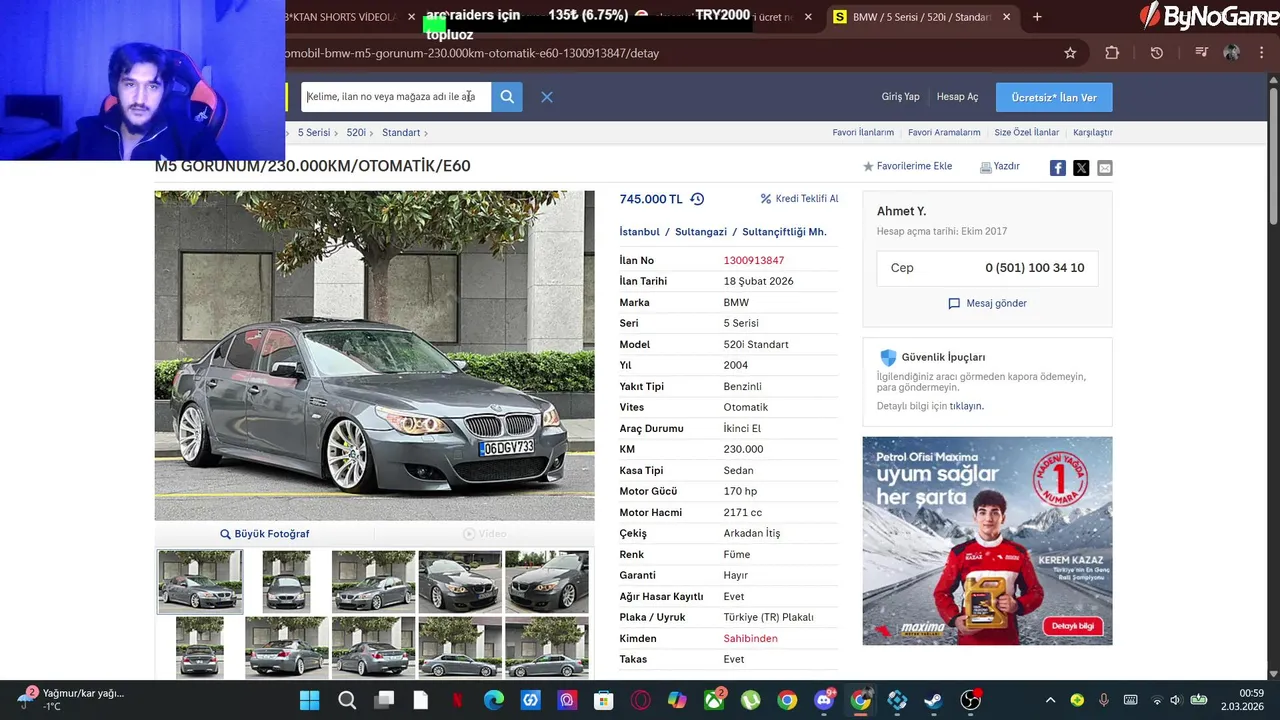Click the 745.000 TL price
Viewport: 1280px width, 720px height.
click(651, 199)
